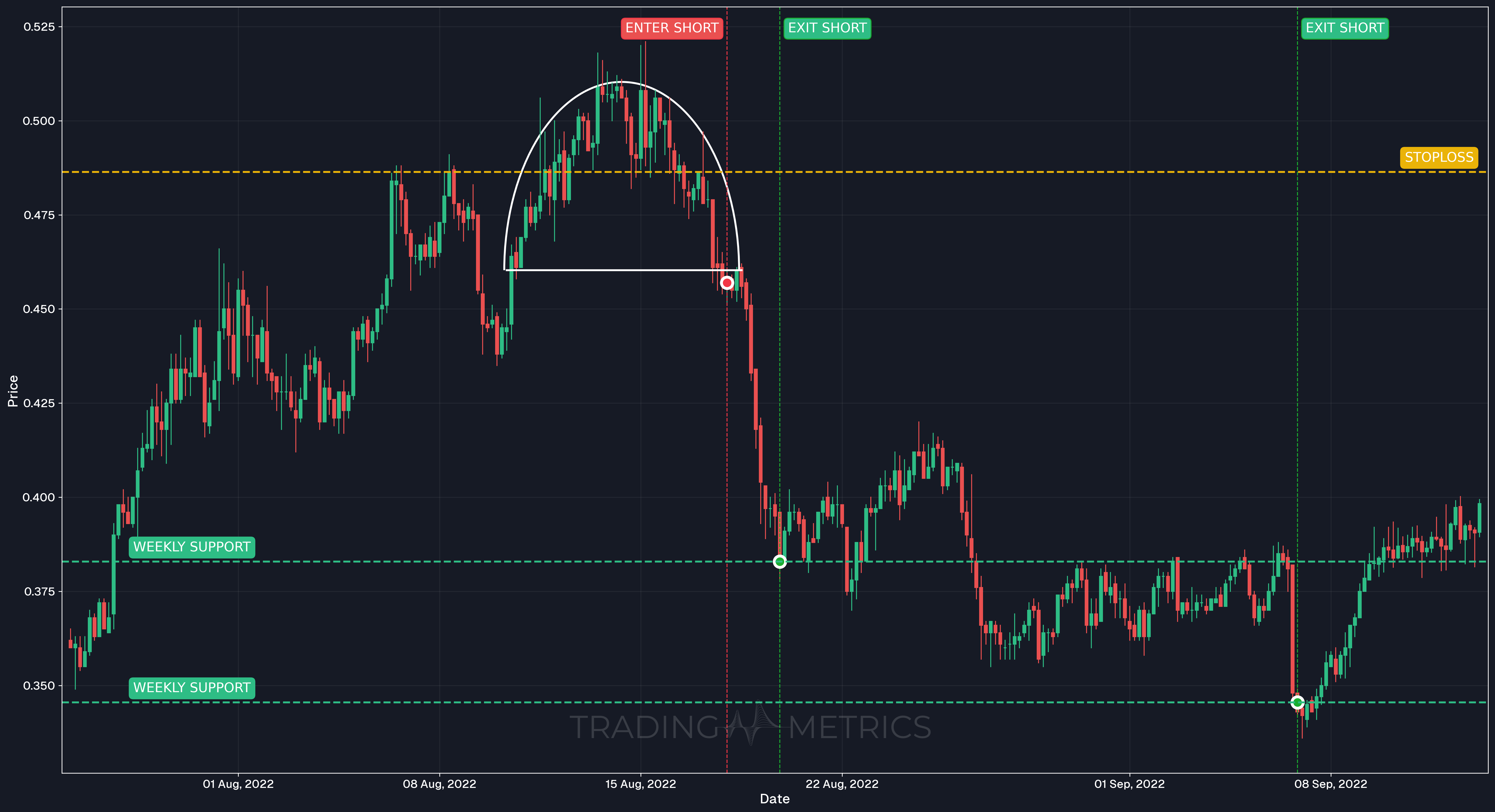Click the 15 Aug, 2022 date label
The width and height of the screenshot is (1495, 812).
(641, 784)
